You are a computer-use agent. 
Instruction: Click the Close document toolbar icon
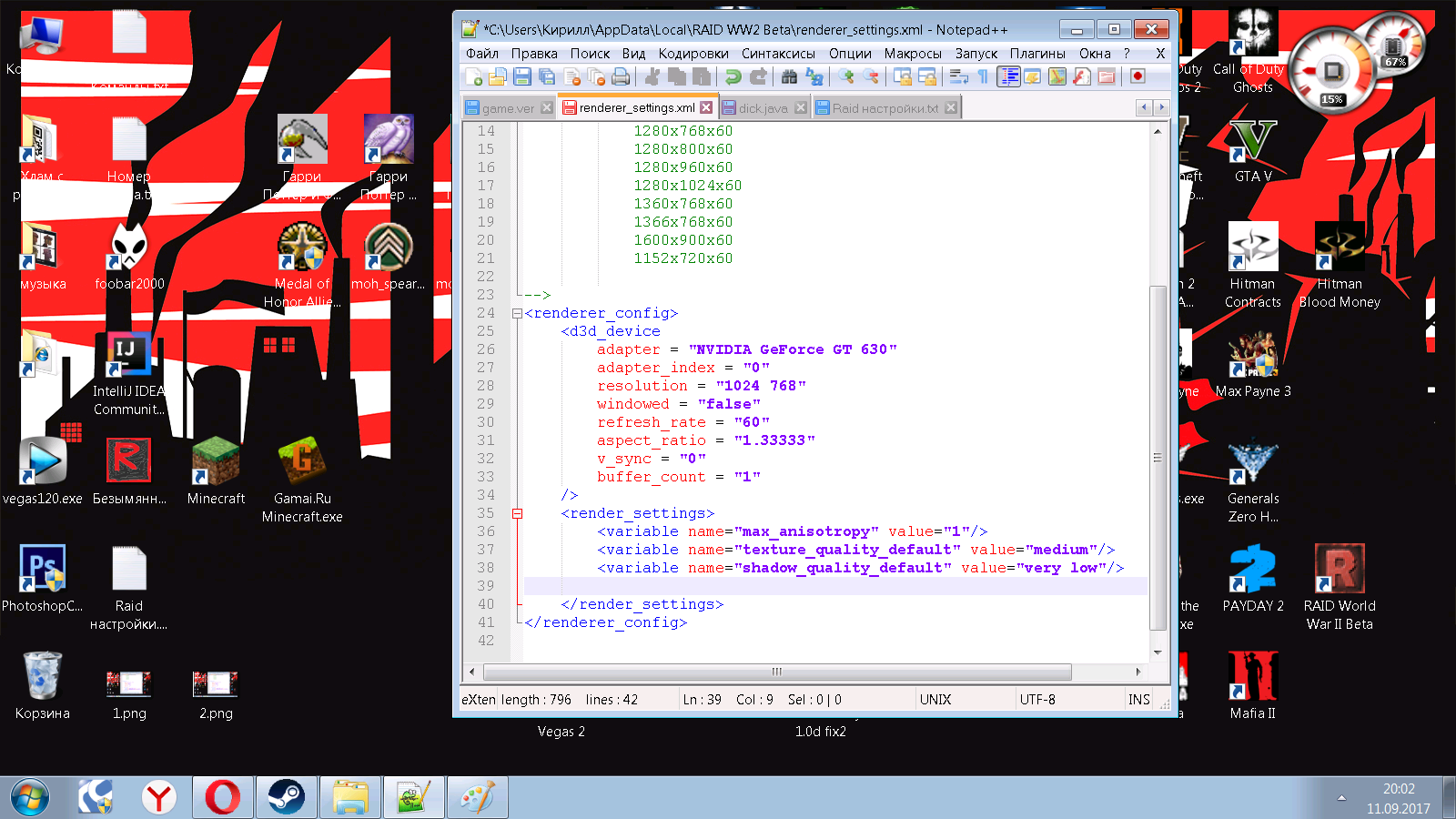[x=572, y=76]
